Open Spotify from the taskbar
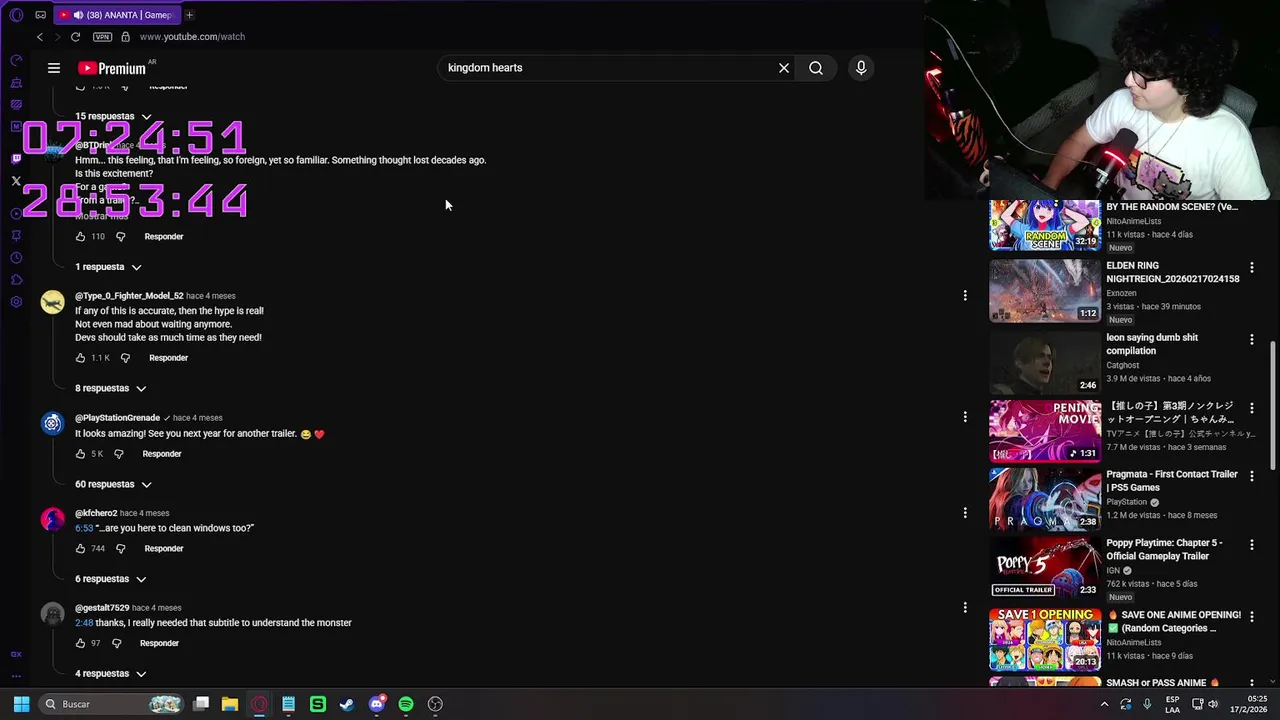Viewport: 1280px width, 720px height. click(406, 704)
